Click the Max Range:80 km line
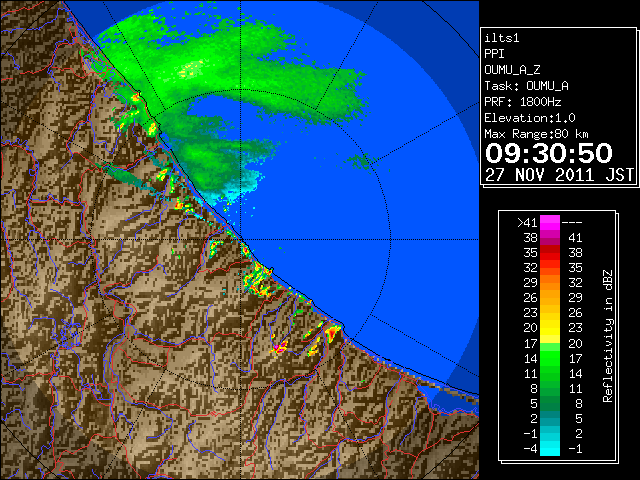 click(536, 134)
